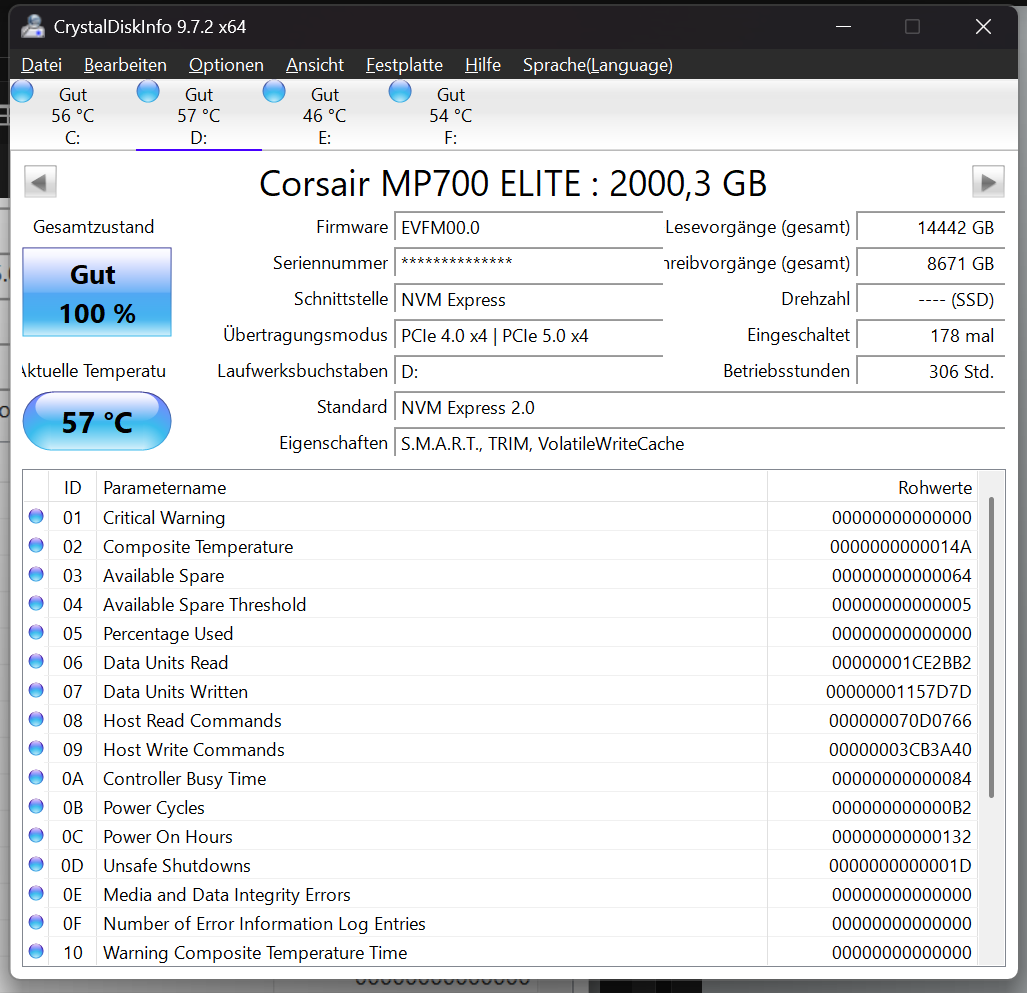
Task: Click the Standard field NVM Express 2.0
Action: 700,407
